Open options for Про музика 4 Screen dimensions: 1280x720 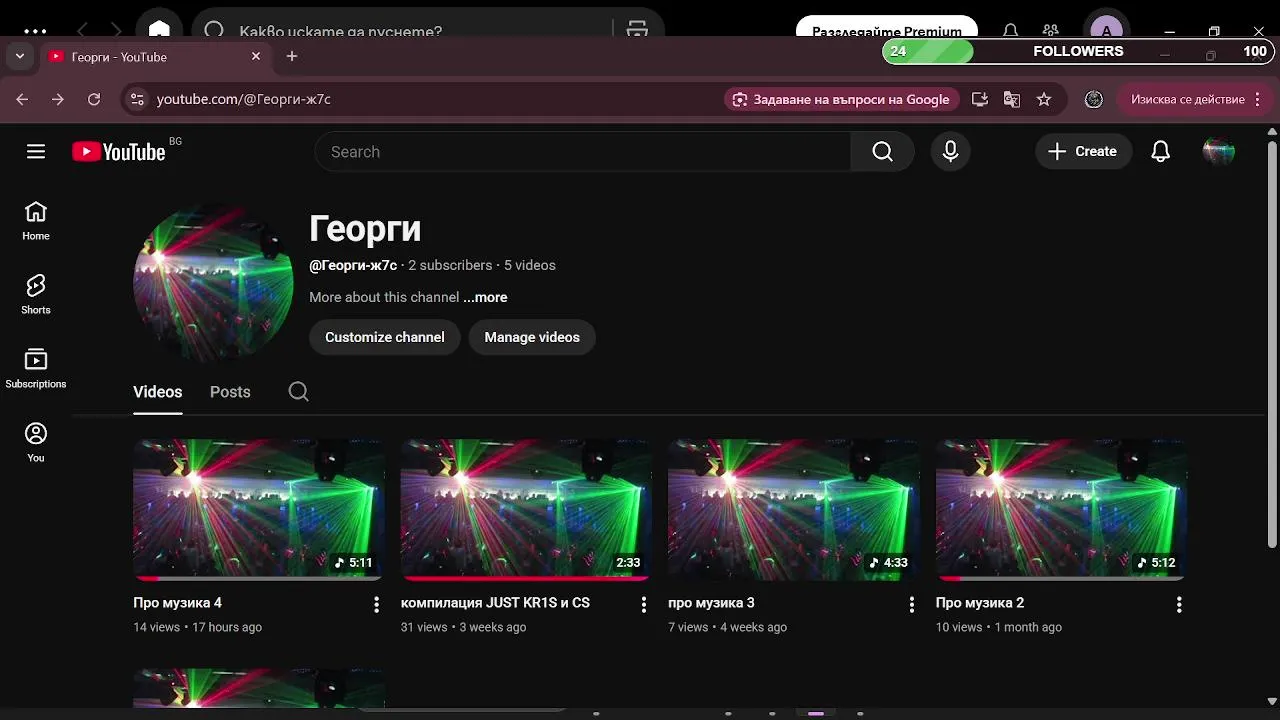[376, 604]
